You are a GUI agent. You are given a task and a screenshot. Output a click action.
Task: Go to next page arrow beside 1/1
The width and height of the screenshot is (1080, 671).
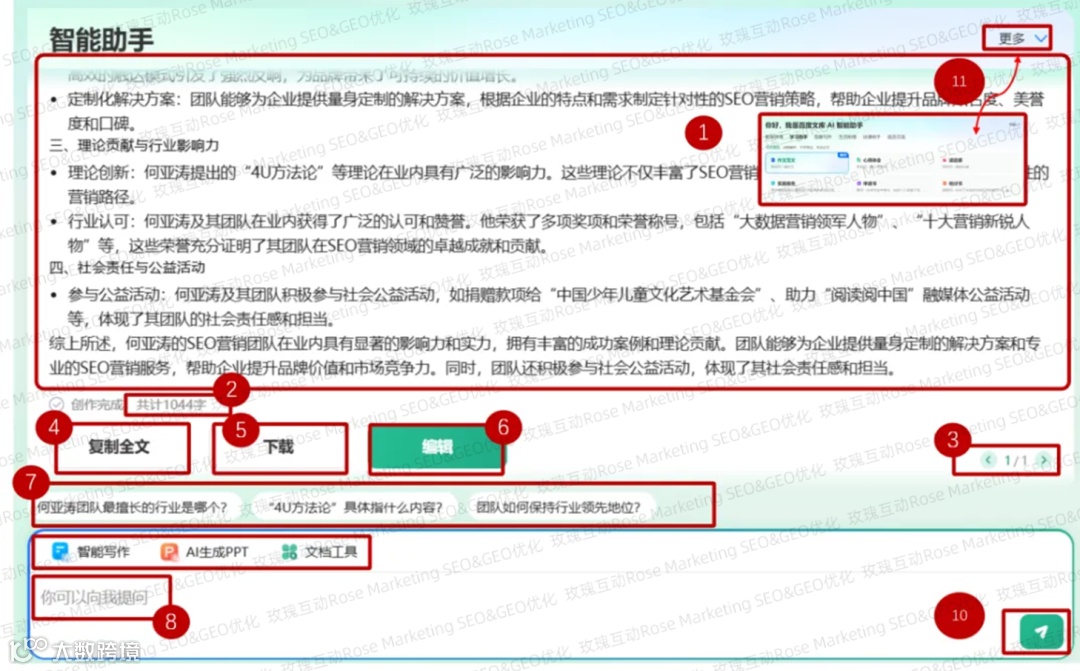pos(1044,460)
